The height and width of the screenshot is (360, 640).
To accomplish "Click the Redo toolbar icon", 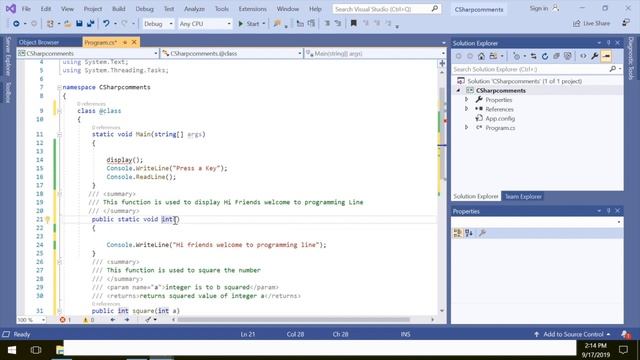I will point(124,24).
